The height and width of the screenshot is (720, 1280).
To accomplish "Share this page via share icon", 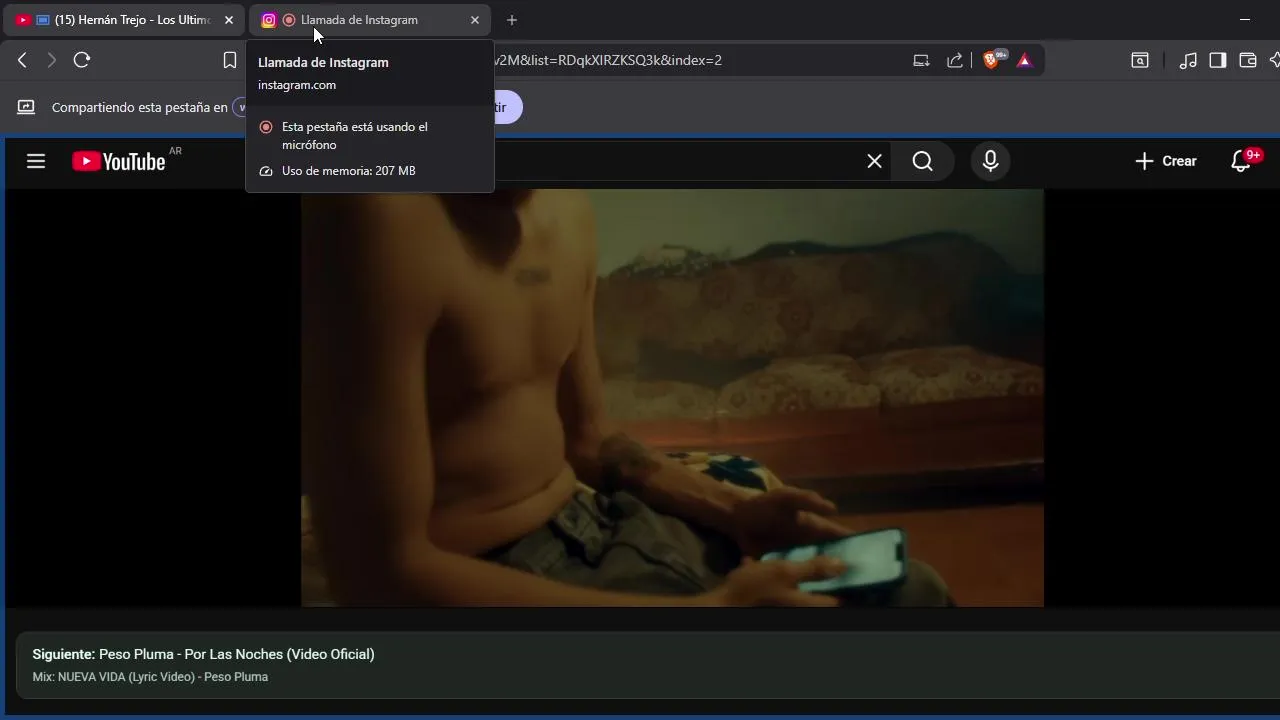I will click(x=955, y=60).
